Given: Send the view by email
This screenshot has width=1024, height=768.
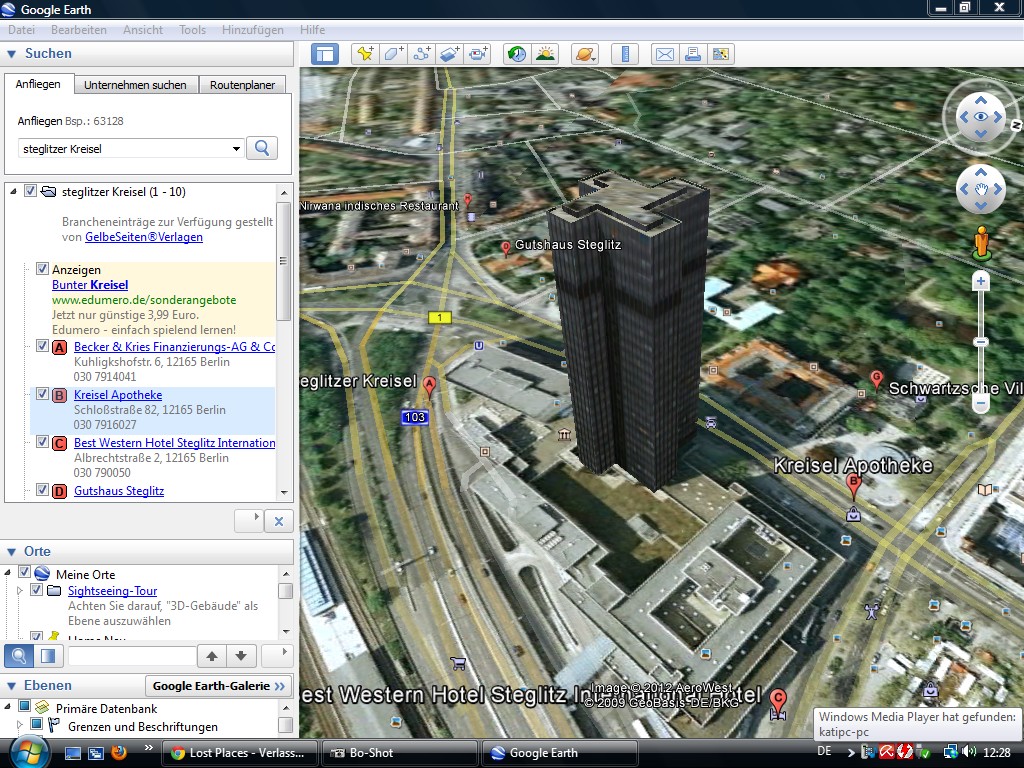Looking at the screenshot, I should coord(665,54).
